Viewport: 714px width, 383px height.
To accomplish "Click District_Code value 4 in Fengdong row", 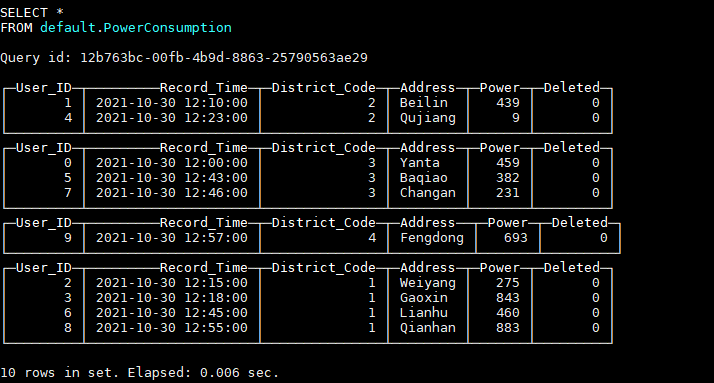I will pos(372,238).
